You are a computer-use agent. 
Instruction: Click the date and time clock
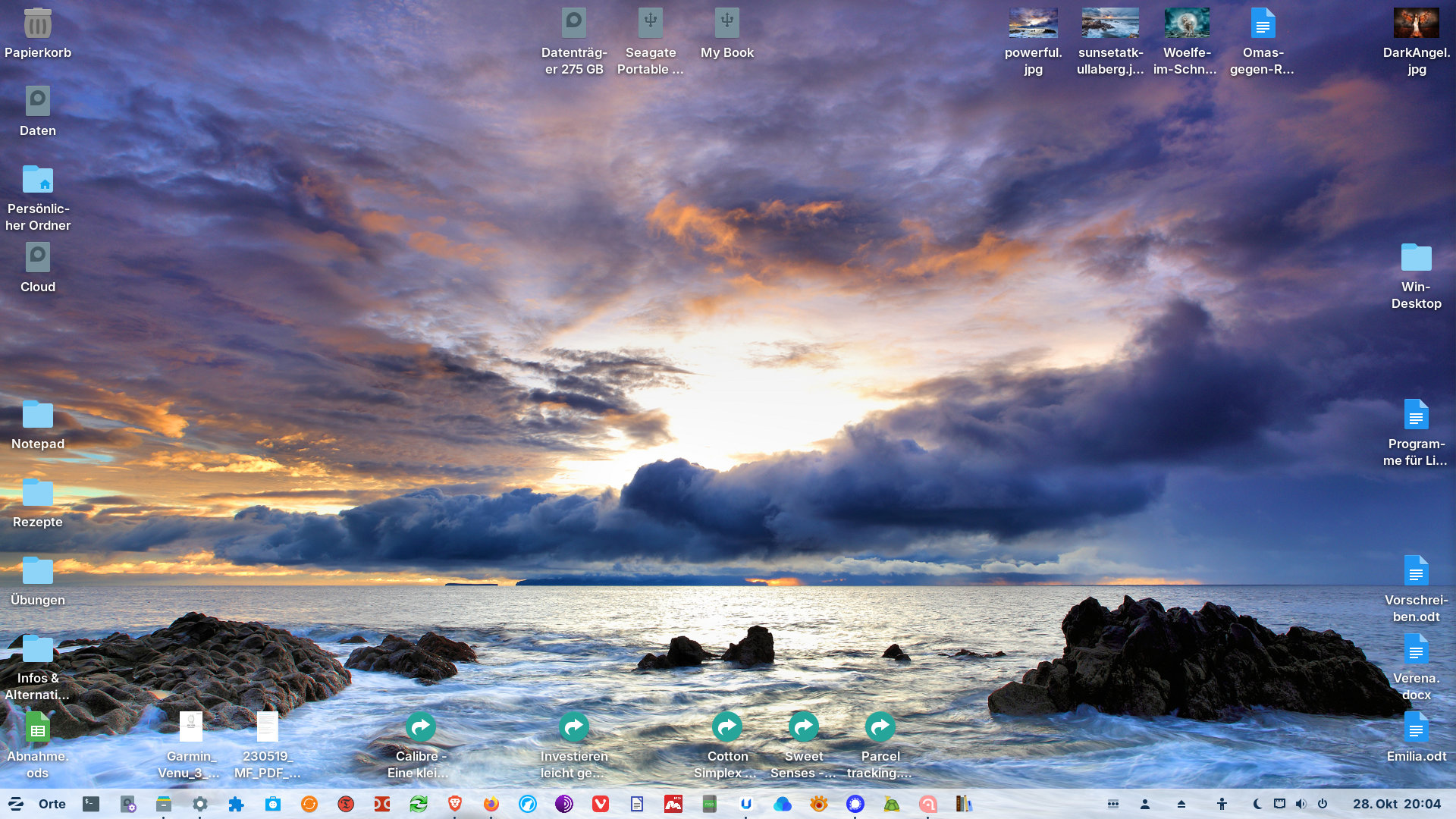[x=1397, y=804]
